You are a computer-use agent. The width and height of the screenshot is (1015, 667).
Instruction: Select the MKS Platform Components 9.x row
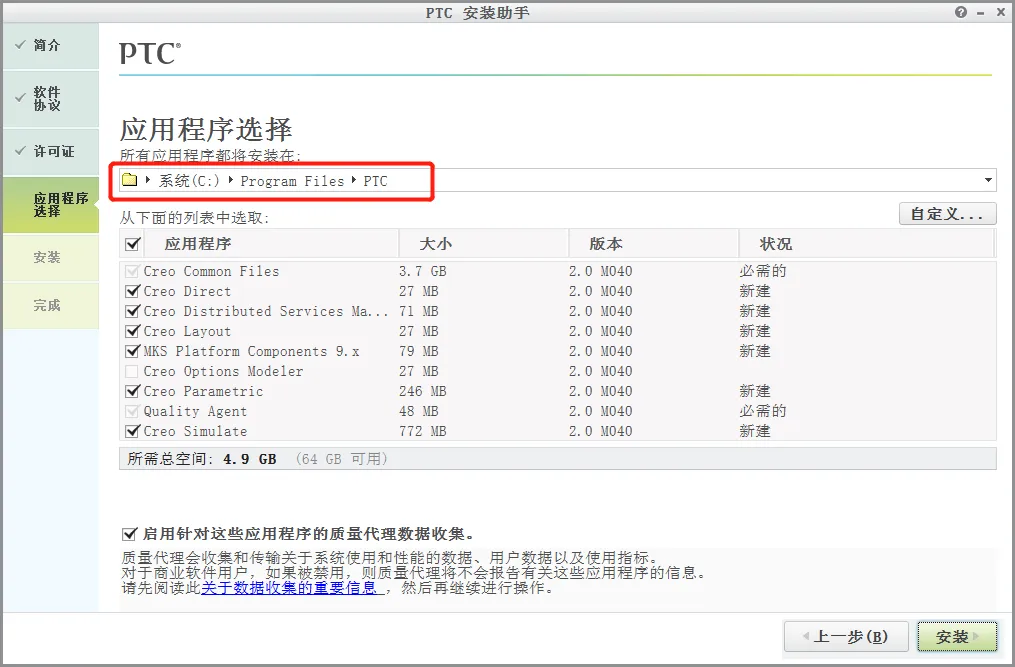[557, 352]
